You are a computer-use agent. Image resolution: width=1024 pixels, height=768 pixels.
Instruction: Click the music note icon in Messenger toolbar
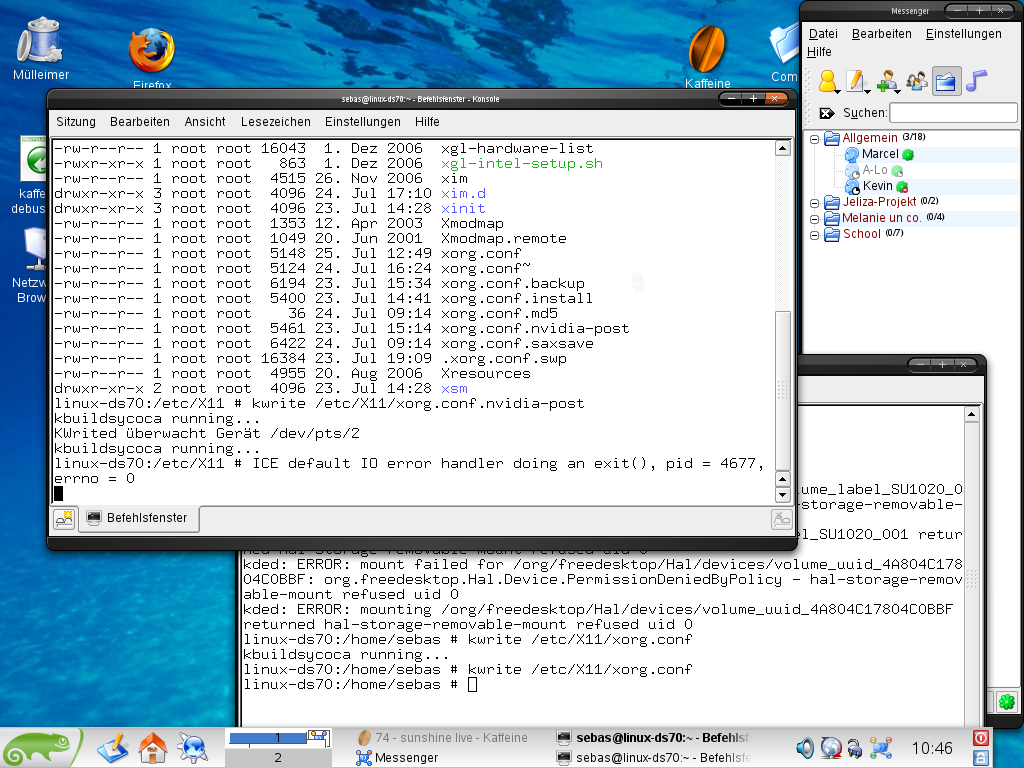pos(976,81)
